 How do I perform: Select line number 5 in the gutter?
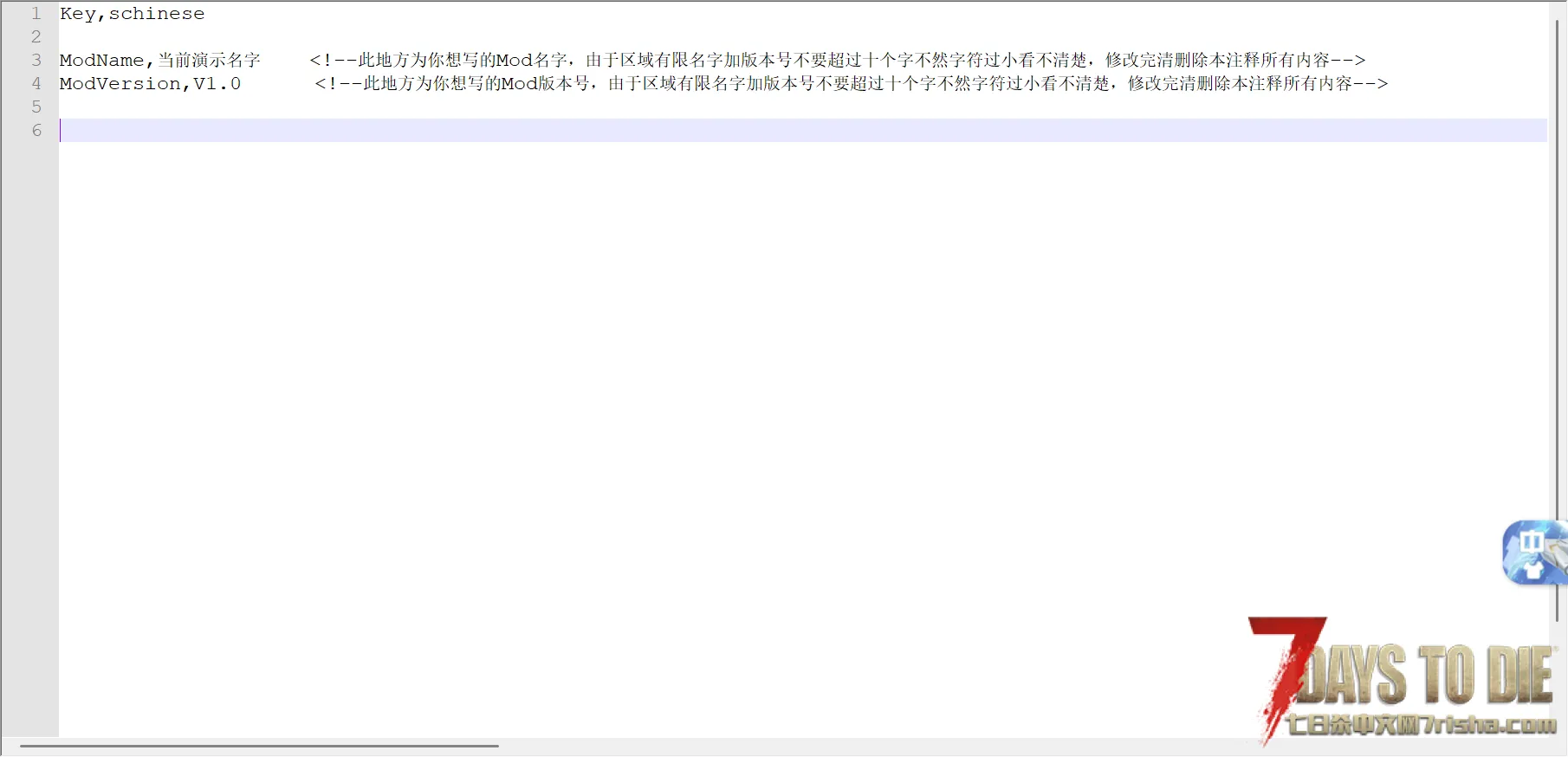(x=36, y=107)
